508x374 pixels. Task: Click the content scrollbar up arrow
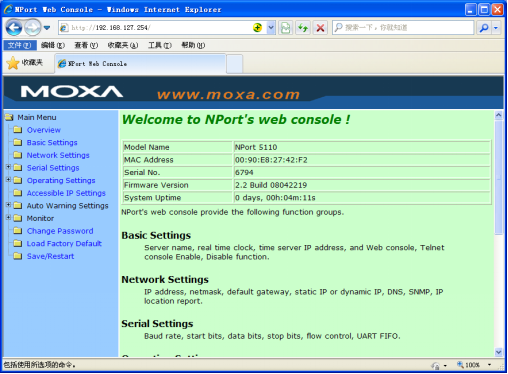[x=499, y=115]
